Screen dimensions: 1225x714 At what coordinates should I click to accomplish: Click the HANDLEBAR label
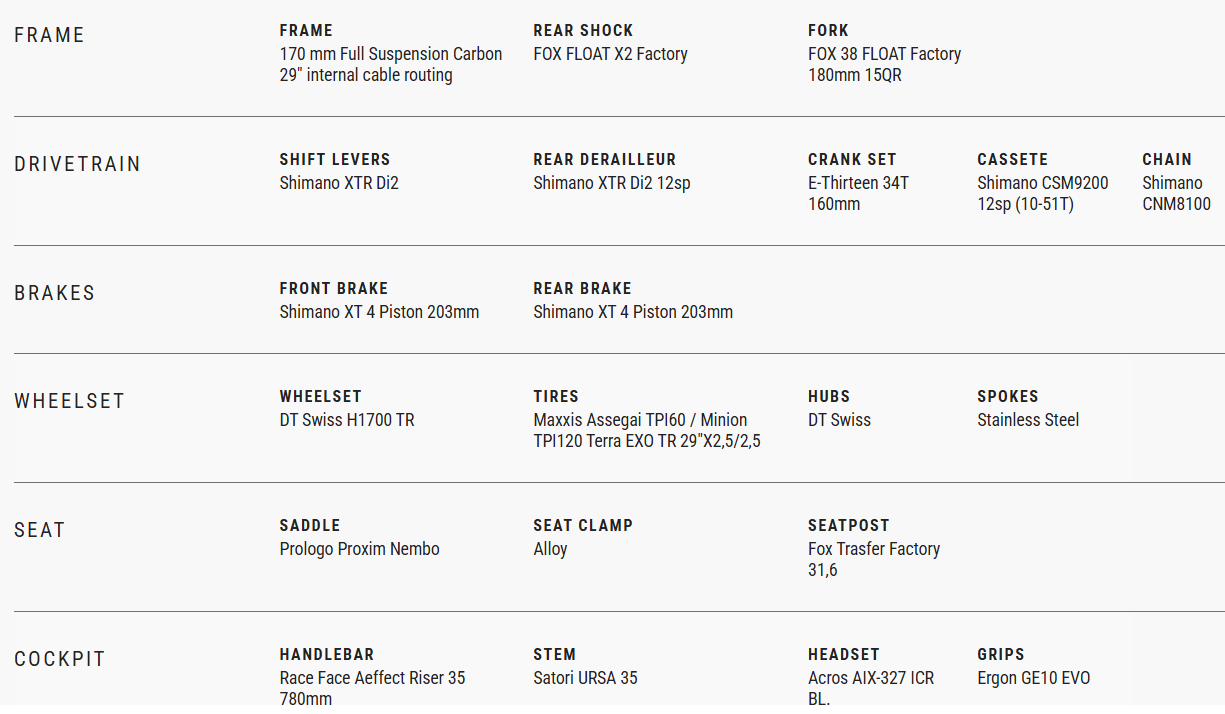click(327, 655)
